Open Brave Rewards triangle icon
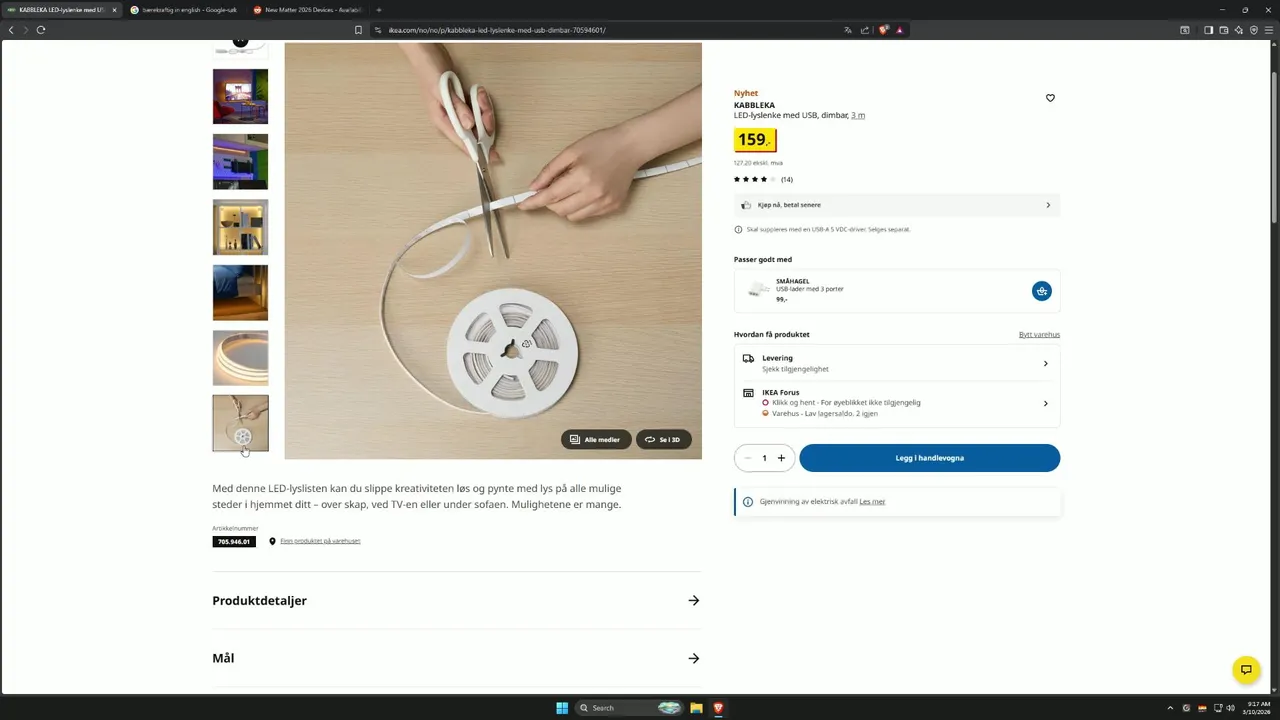1280x720 pixels. 899,30
